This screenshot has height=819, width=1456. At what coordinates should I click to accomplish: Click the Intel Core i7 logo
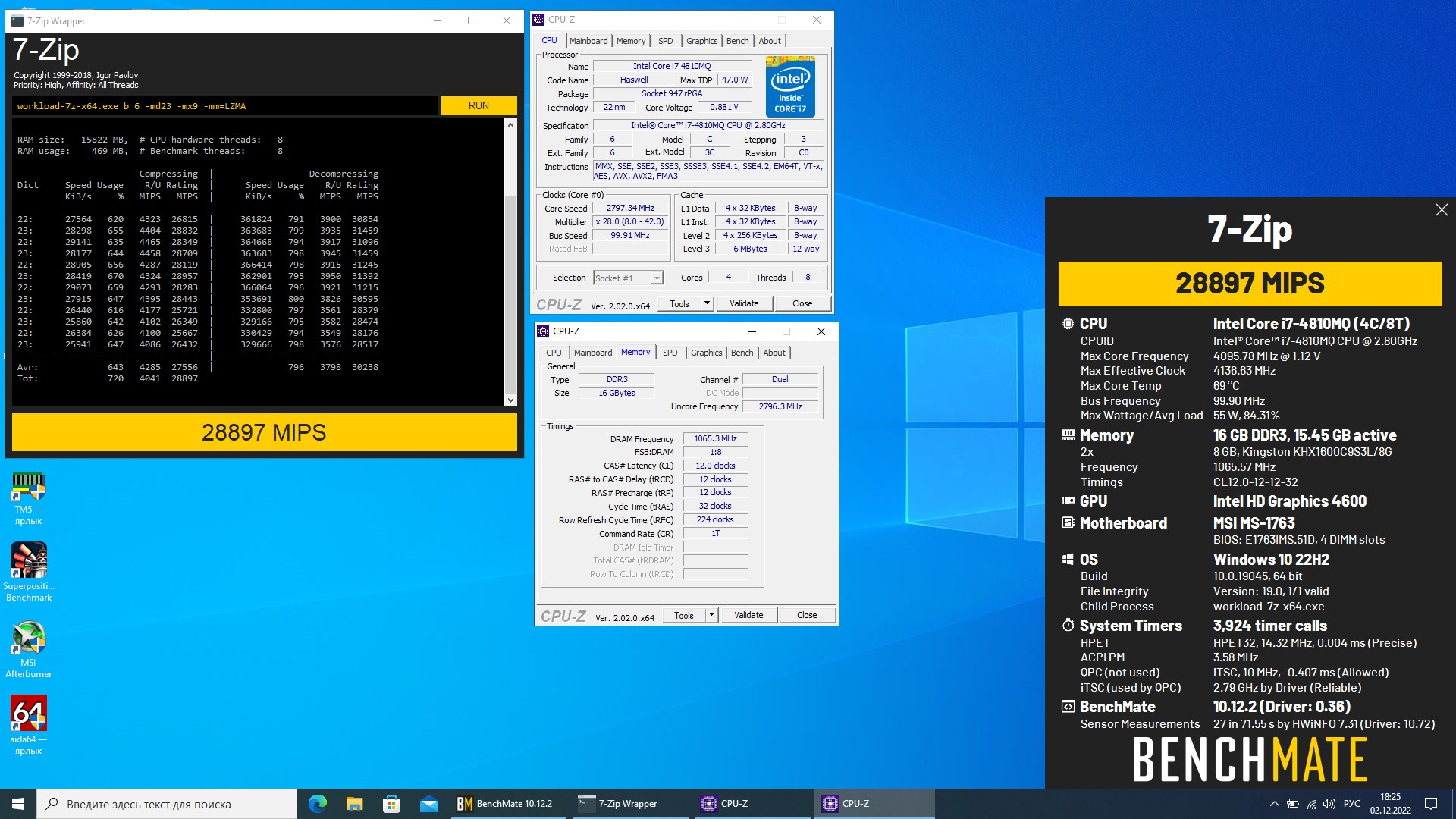tap(790, 87)
